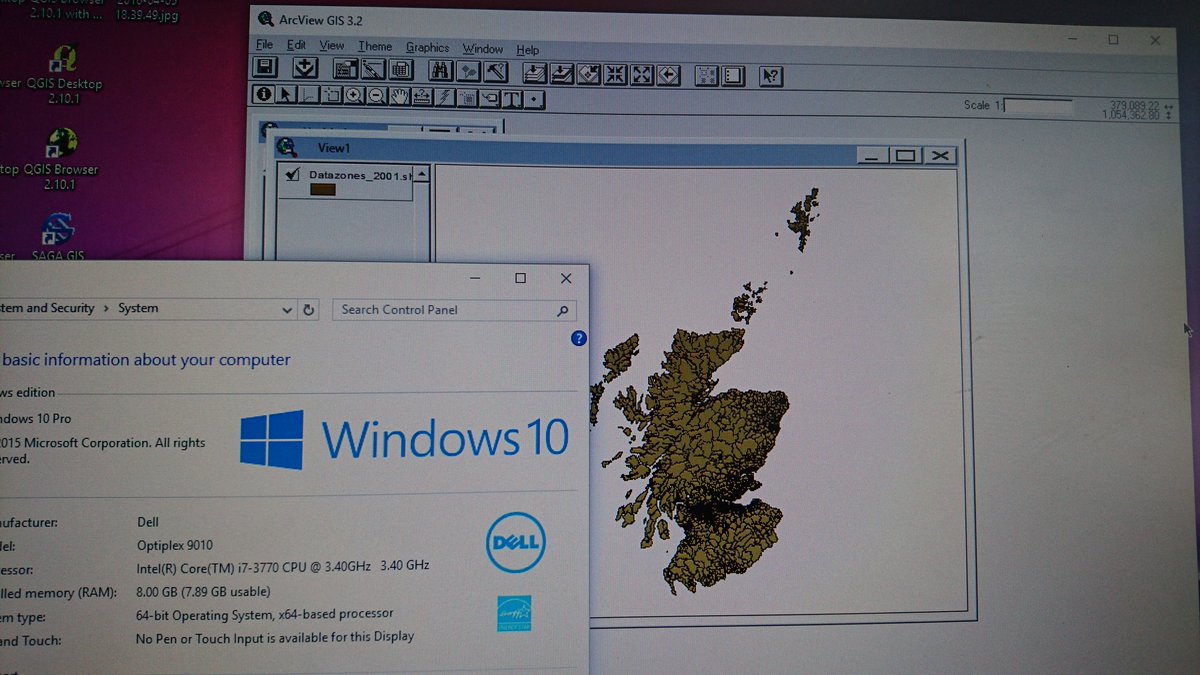The height and width of the screenshot is (675, 1200).
Task: Select the Pan hand tool
Action: point(399,97)
